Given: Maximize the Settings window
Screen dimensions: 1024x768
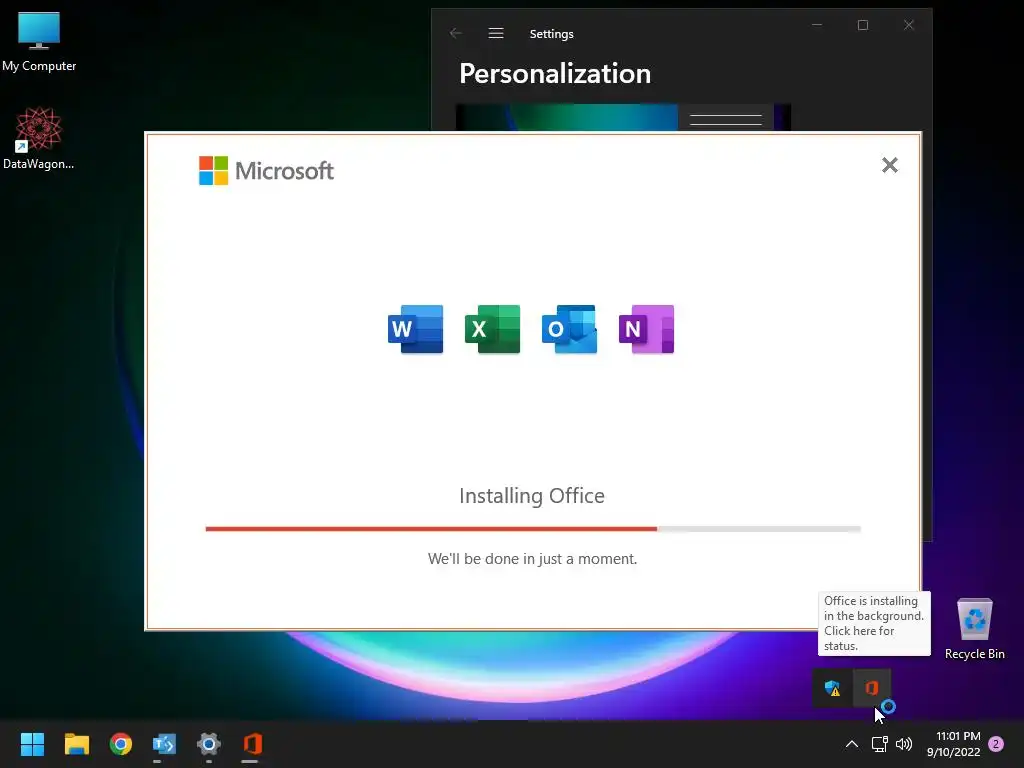Looking at the screenshot, I should coord(863,25).
